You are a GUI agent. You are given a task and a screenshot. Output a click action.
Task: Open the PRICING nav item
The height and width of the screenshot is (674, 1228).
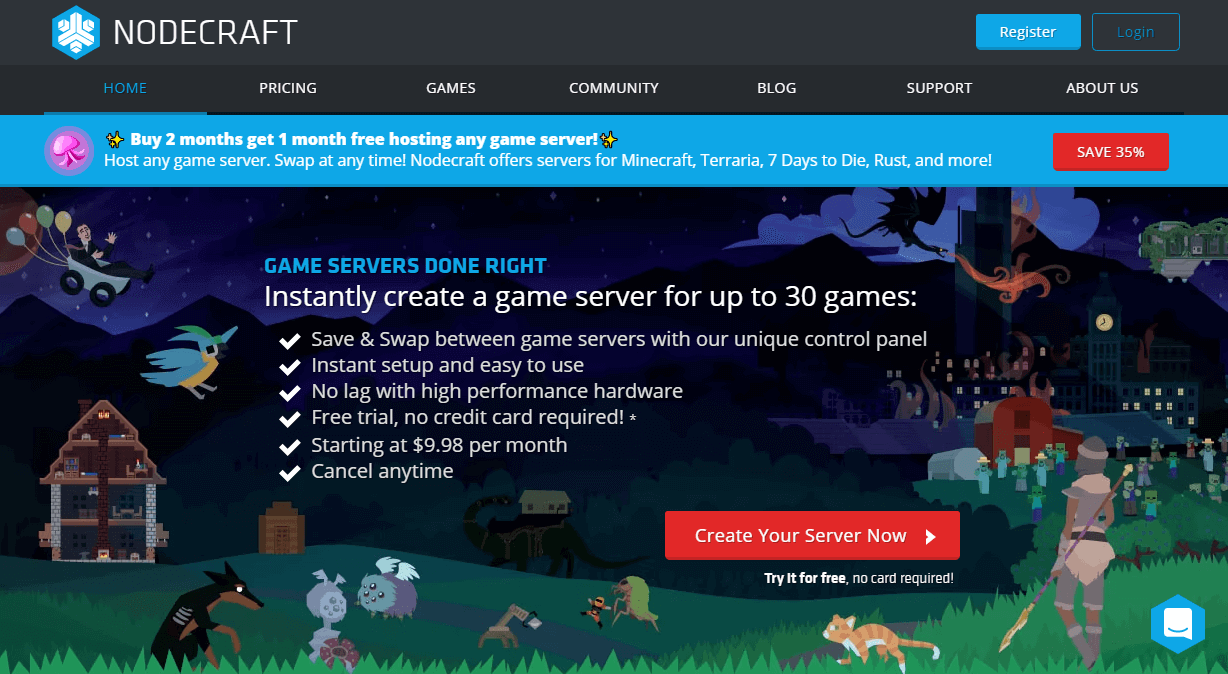[288, 88]
